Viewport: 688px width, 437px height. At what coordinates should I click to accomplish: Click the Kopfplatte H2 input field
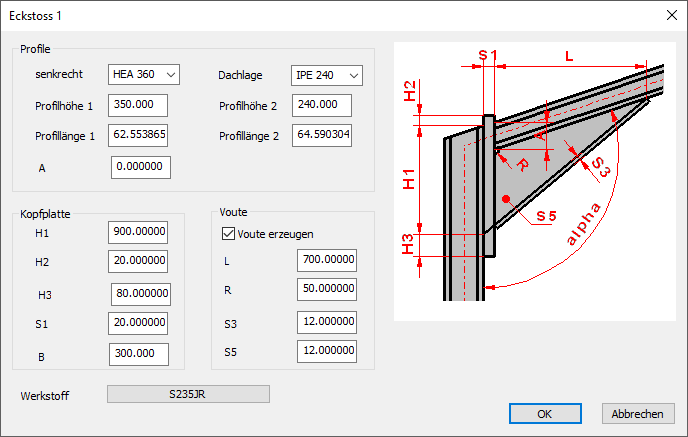tap(138, 261)
